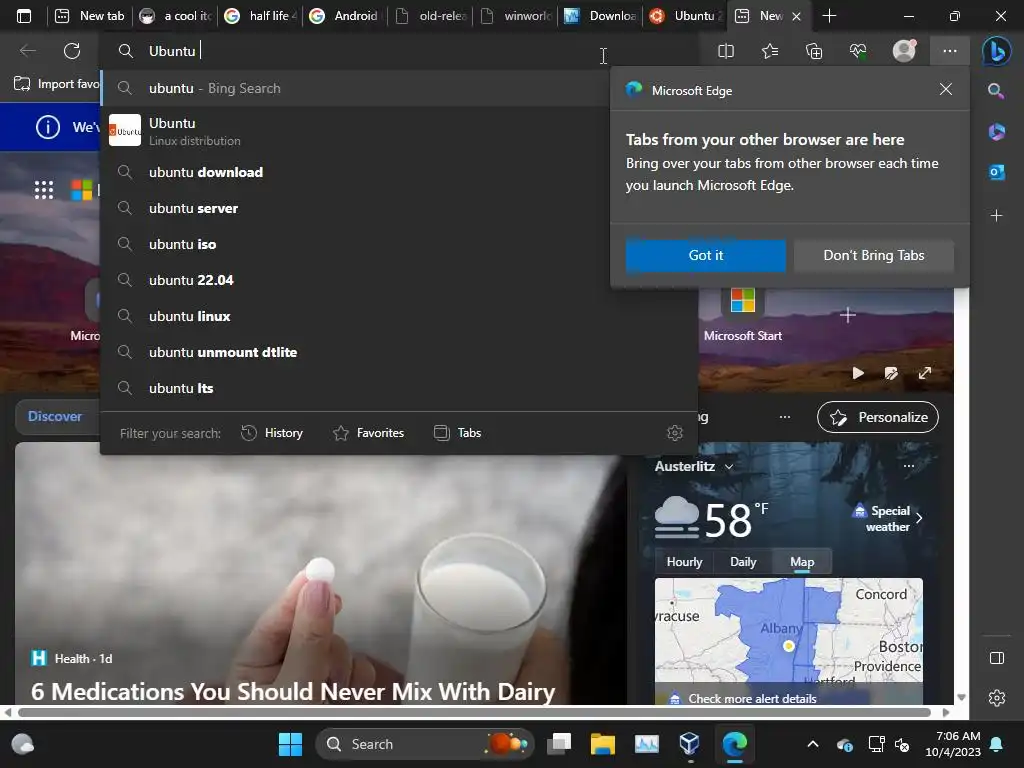Open feed more options next to Personalize
The image size is (1024, 768).
point(785,417)
